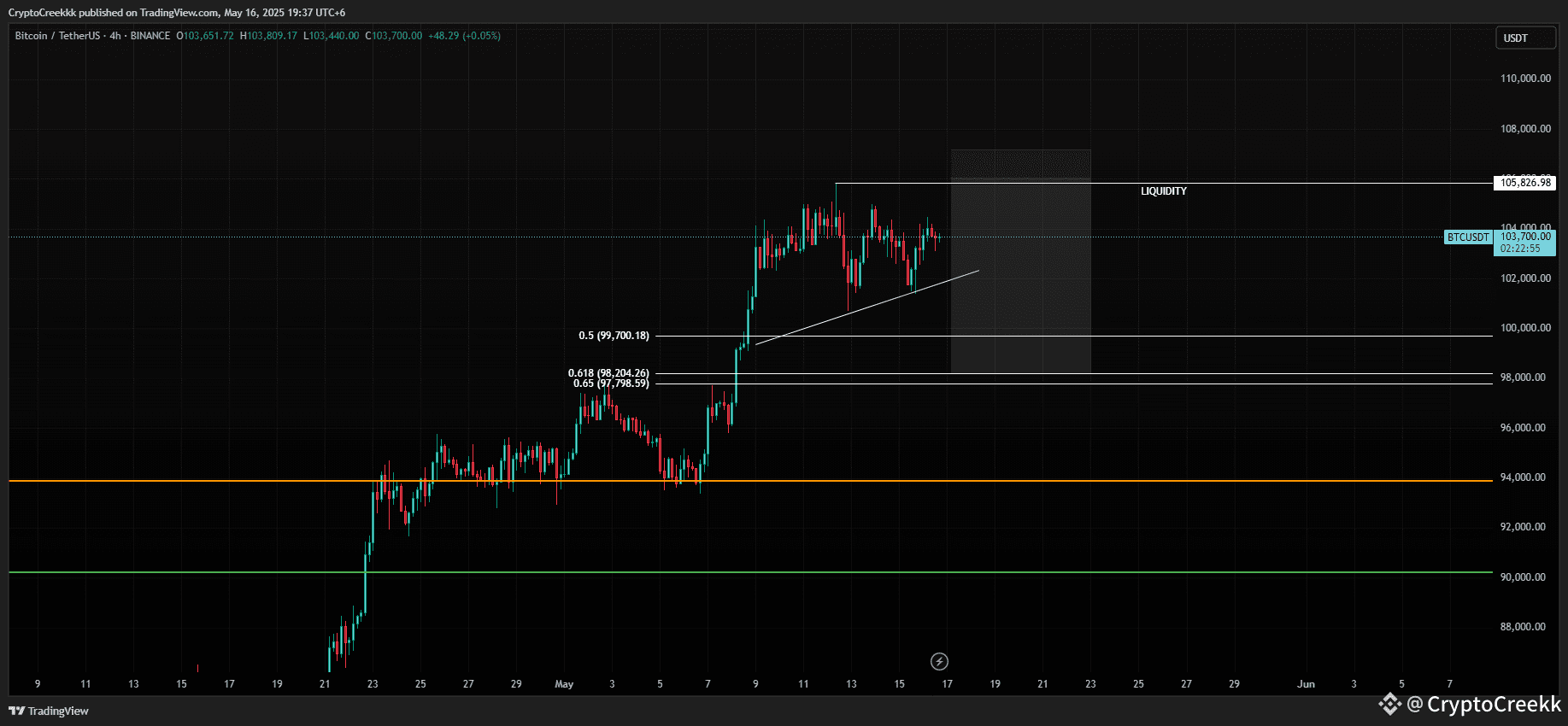Click the 98,000.00 price axis label
The width and height of the screenshot is (1568, 726).
click(1523, 378)
